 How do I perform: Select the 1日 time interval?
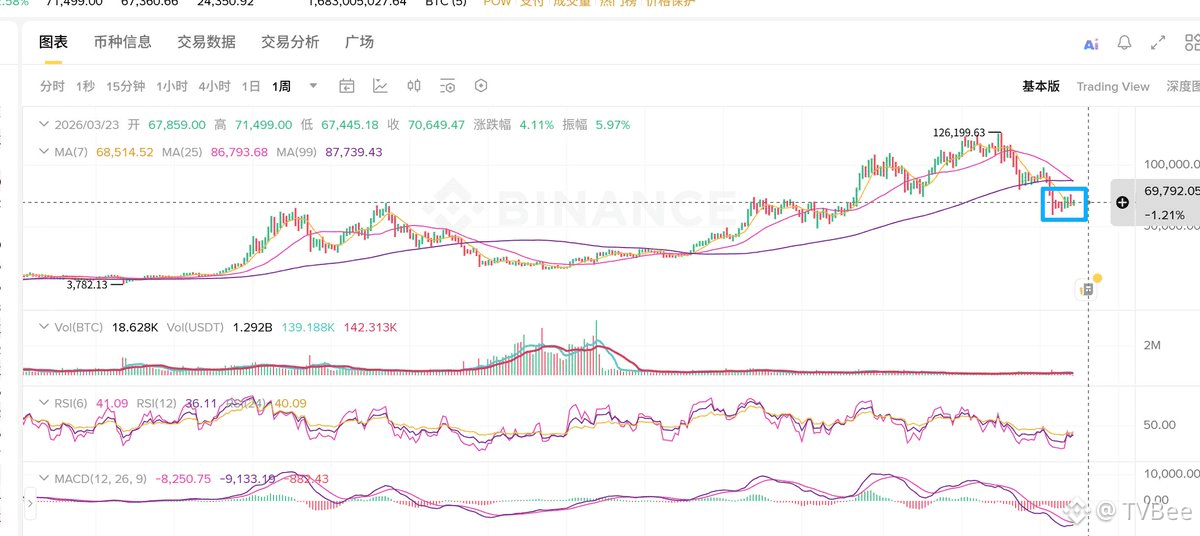point(251,87)
